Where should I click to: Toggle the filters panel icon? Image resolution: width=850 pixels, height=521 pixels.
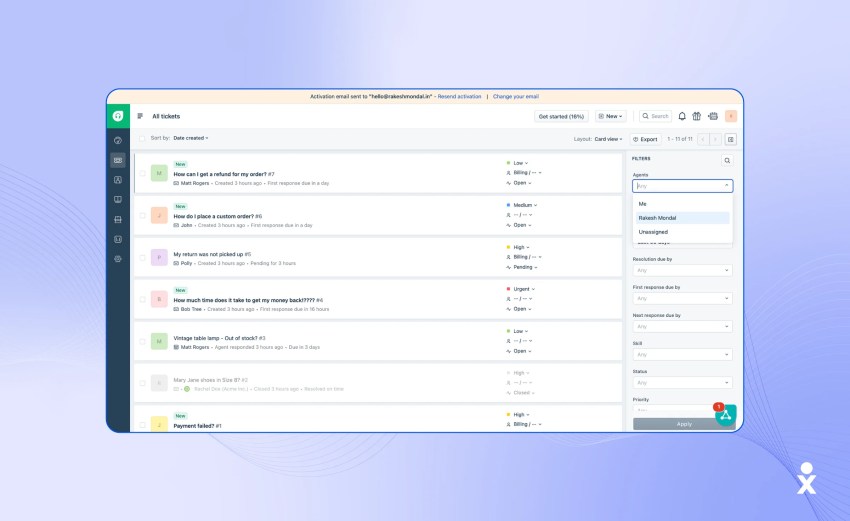click(731, 139)
